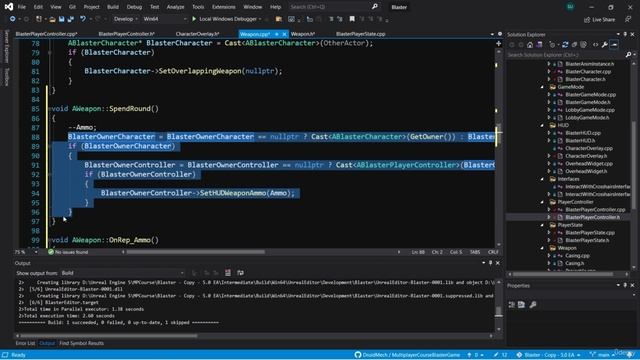Screen dimensions: 640x360
Task: Click the Save All icon in the toolbar
Action: pyautogui.click(x=71, y=19)
